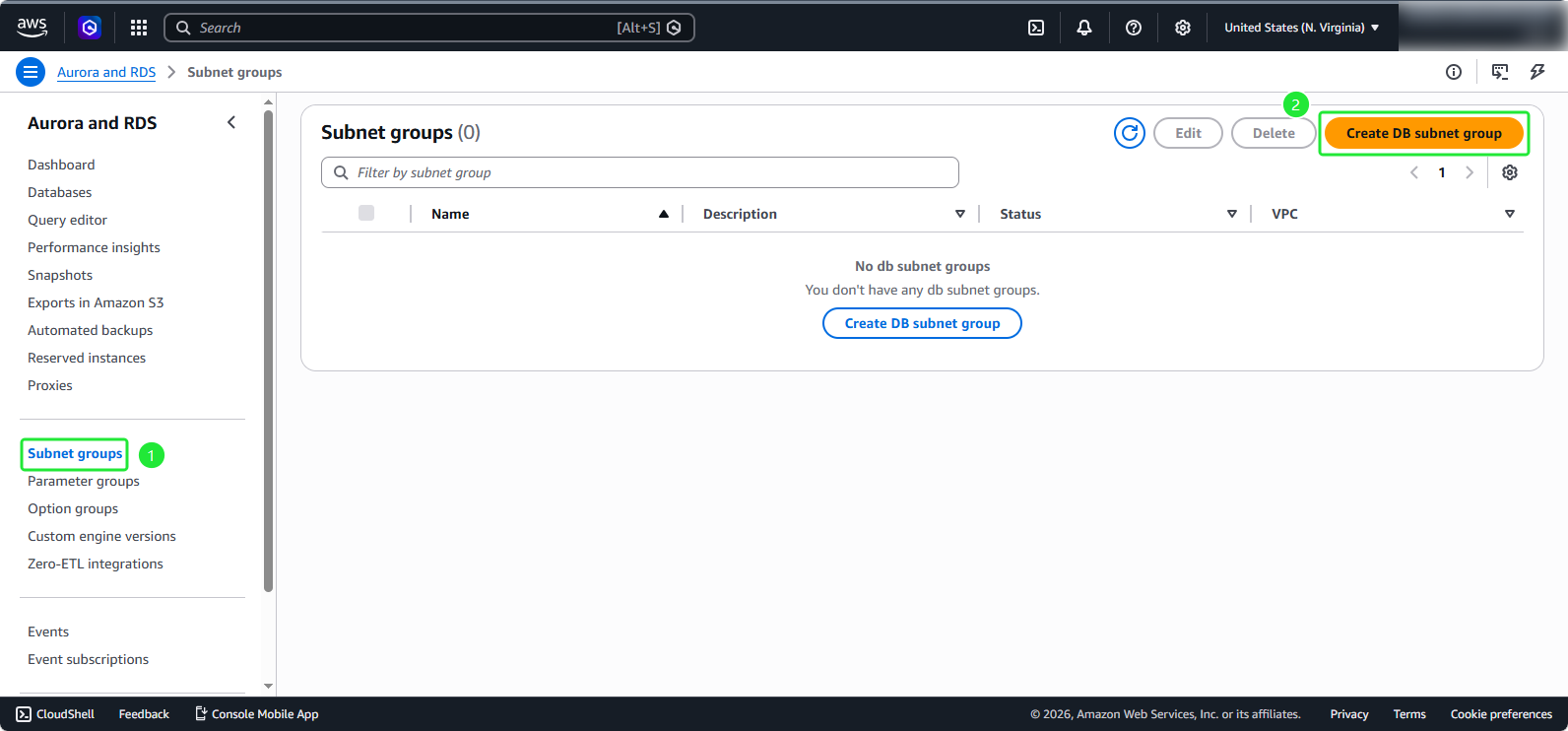
Task: Open Option groups in sidebar
Action: pos(73,508)
